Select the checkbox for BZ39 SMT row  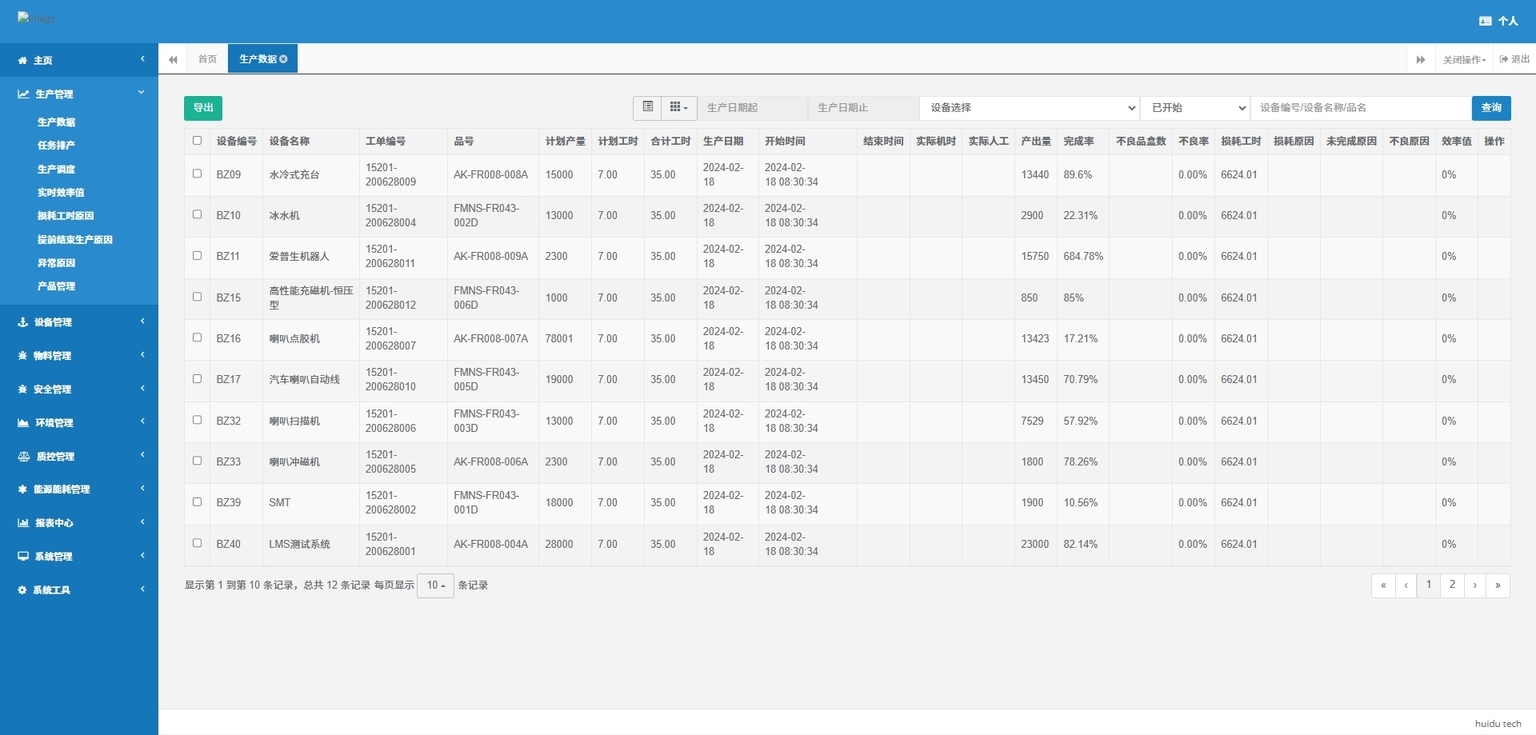[197, 502]
